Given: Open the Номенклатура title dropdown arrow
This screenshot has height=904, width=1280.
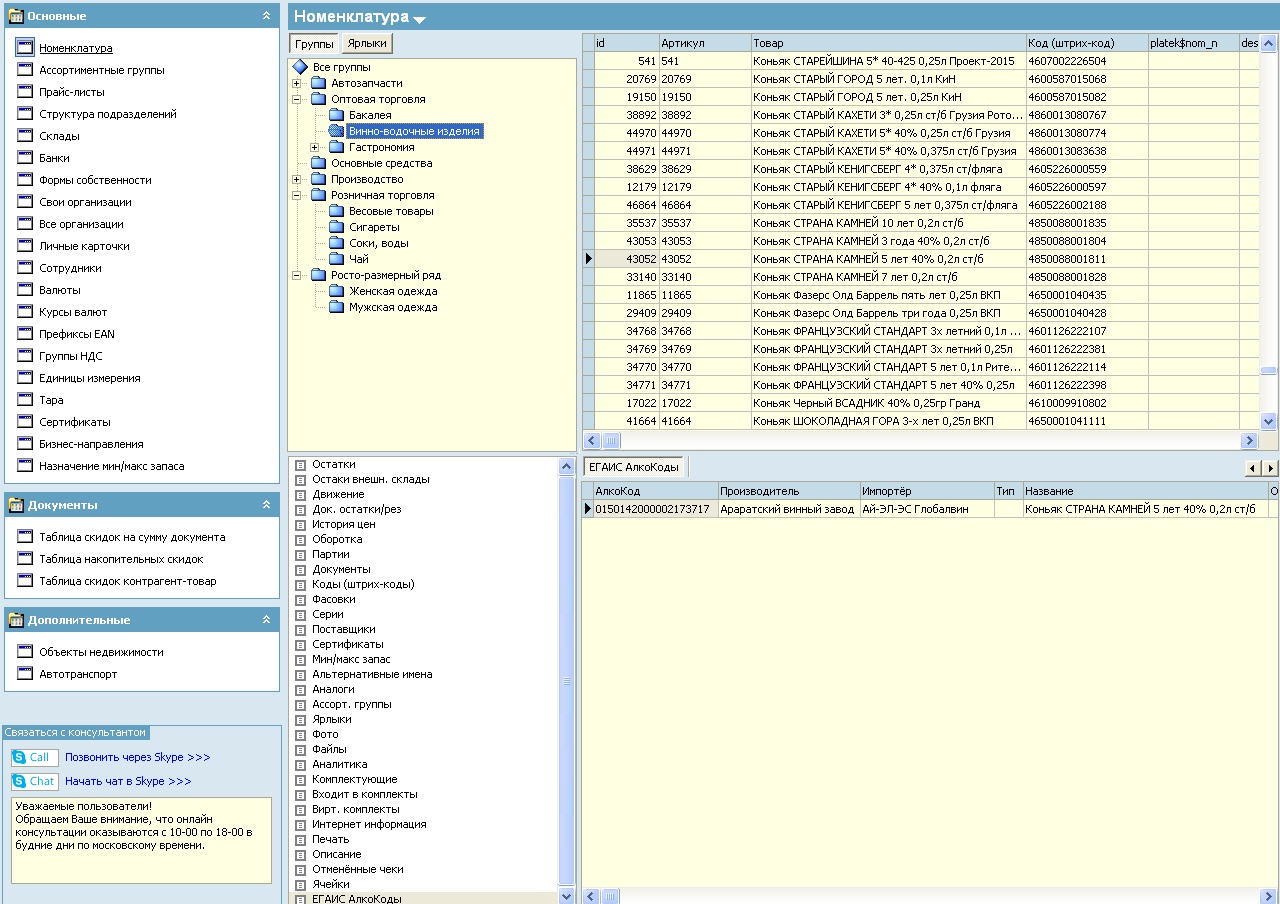Looking at the screenshot, I should [420, 19].
